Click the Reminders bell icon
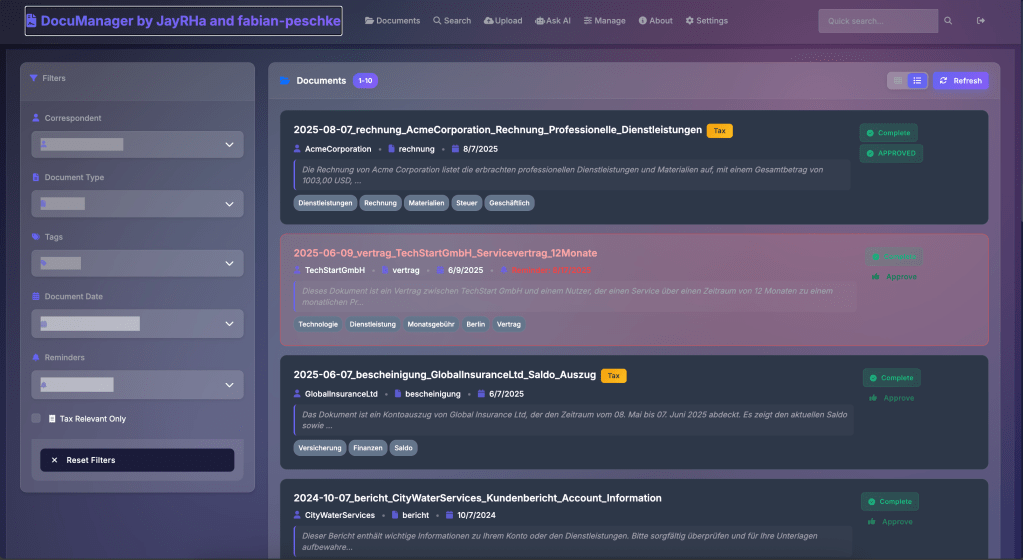Viewport: 1023px width, 560px height. tap(36, 357)
